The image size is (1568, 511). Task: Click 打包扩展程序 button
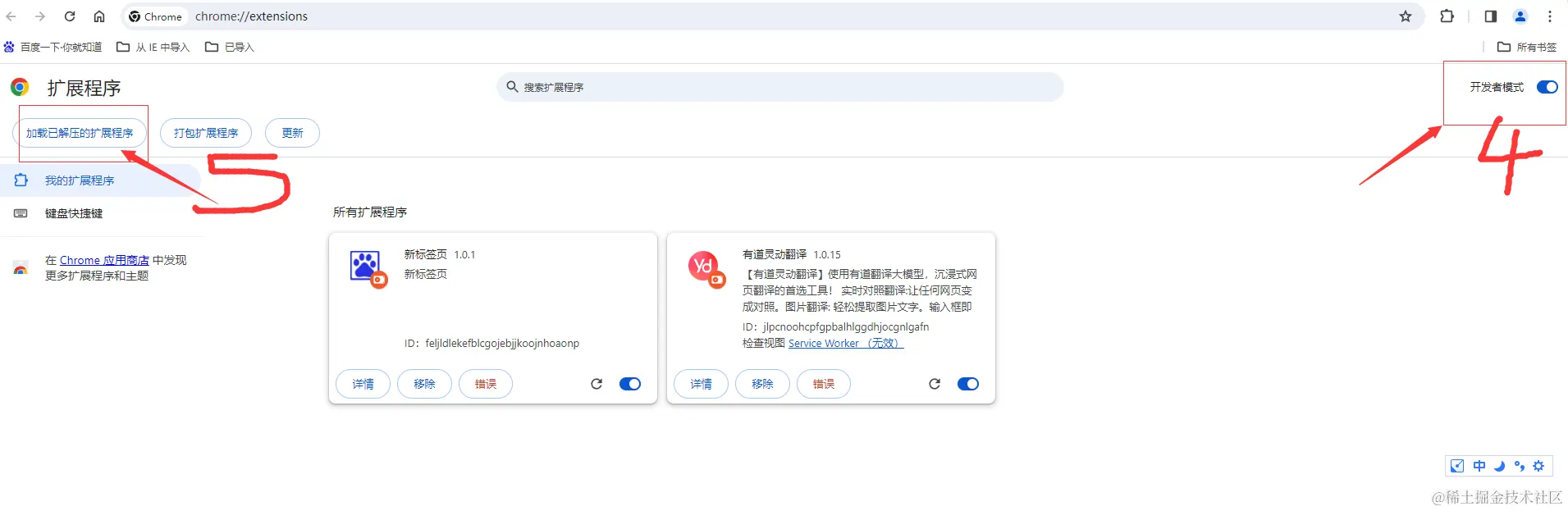(206, 133)
